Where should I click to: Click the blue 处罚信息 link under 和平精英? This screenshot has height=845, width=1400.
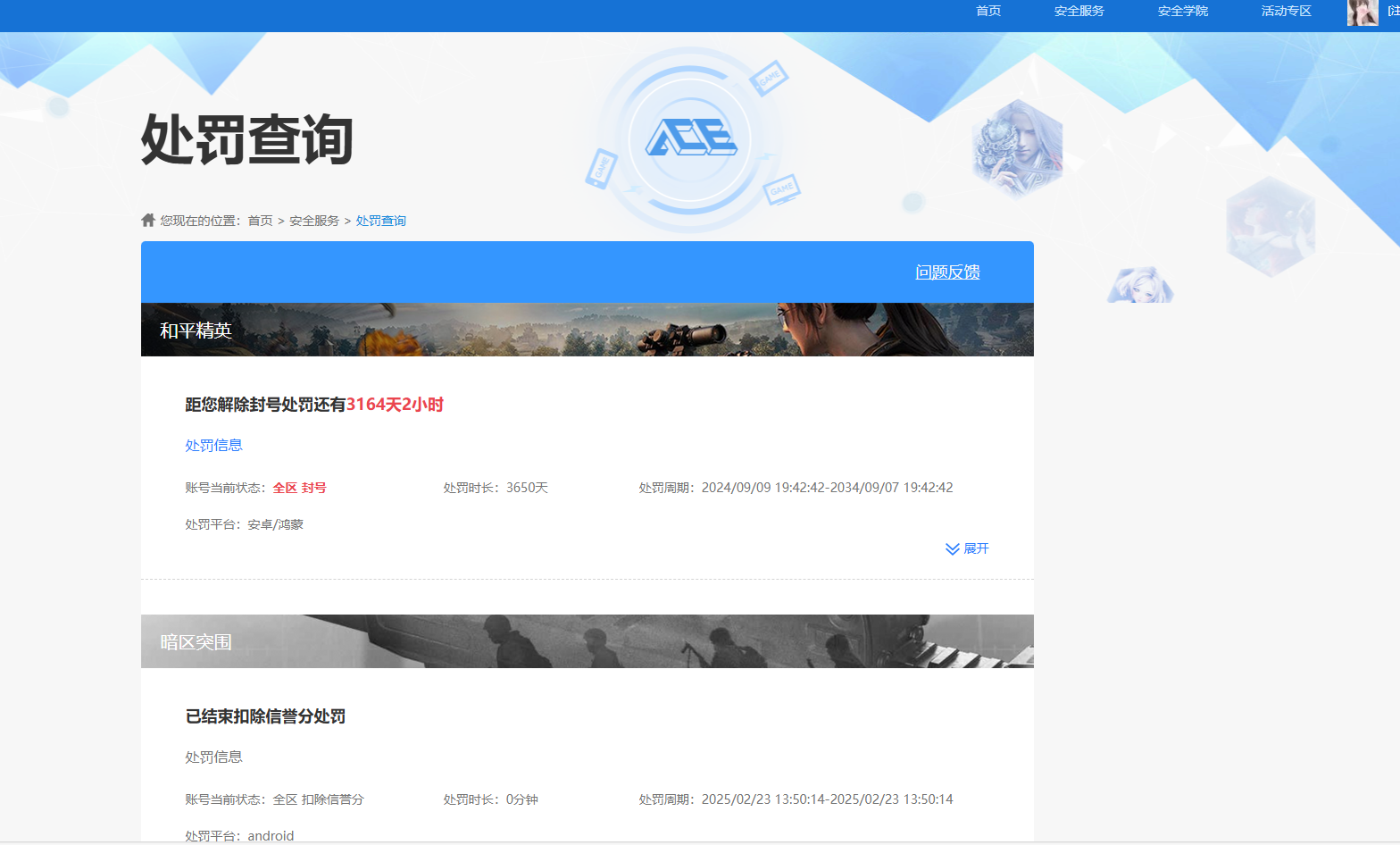pos(213,445)
